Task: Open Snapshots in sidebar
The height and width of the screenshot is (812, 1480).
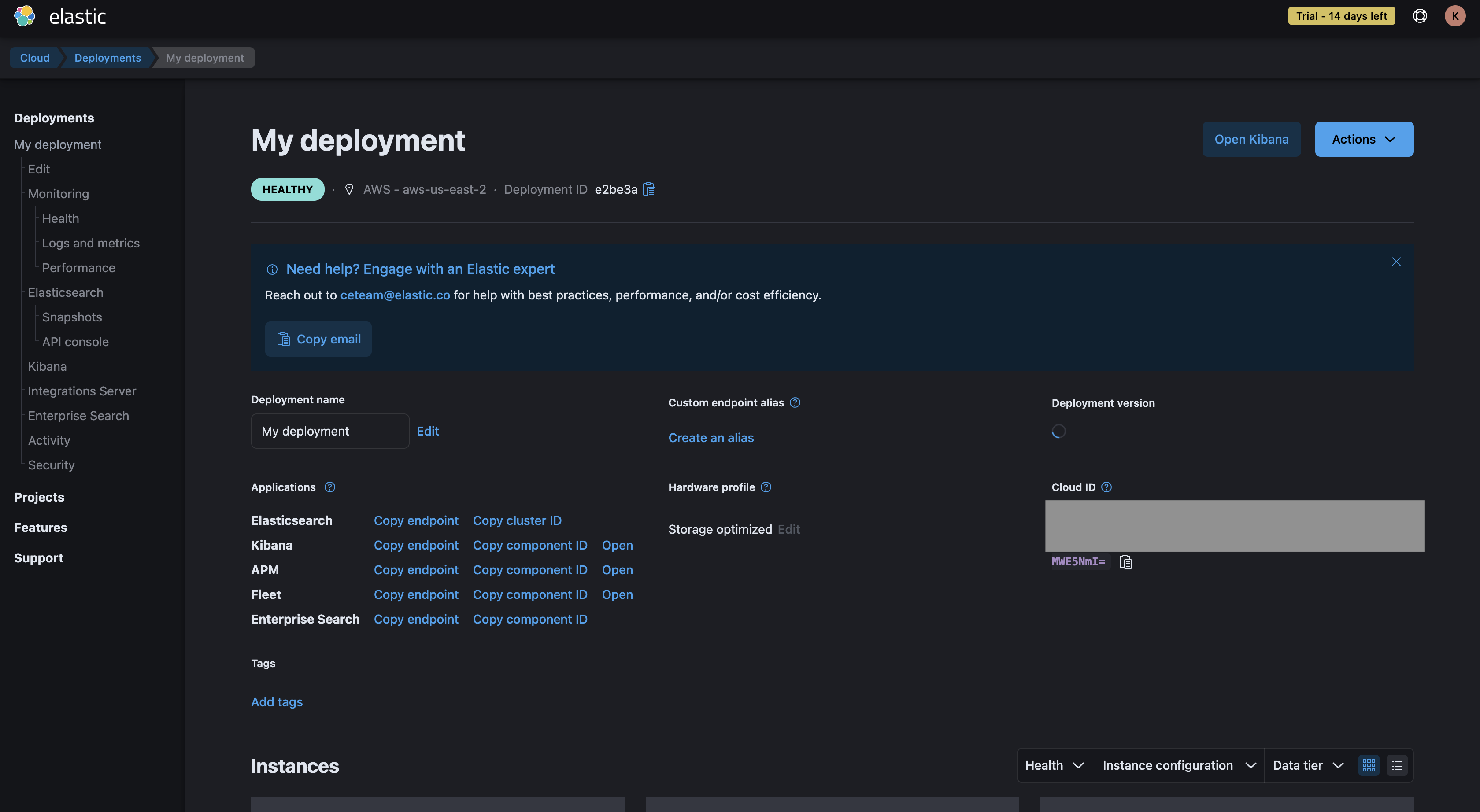Action: click(72, 317)
